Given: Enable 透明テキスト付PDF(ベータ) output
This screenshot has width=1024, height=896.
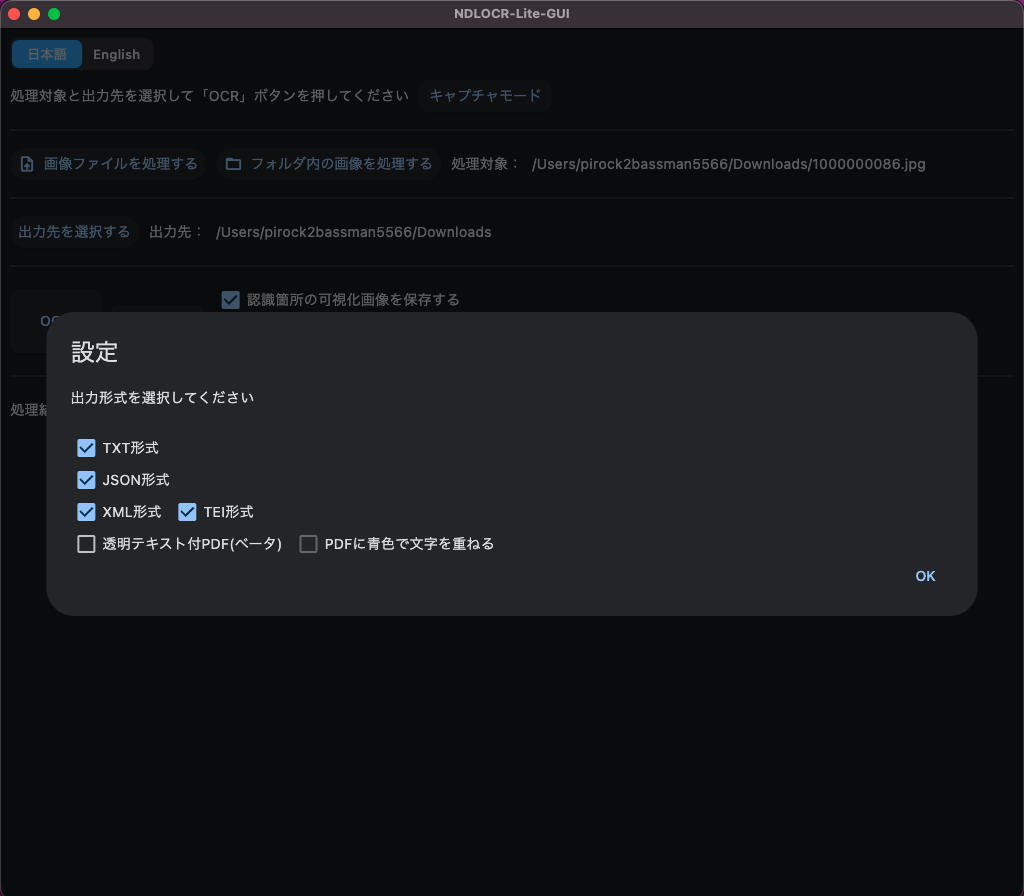Looking at the screenshot, I should click(87, 544).
